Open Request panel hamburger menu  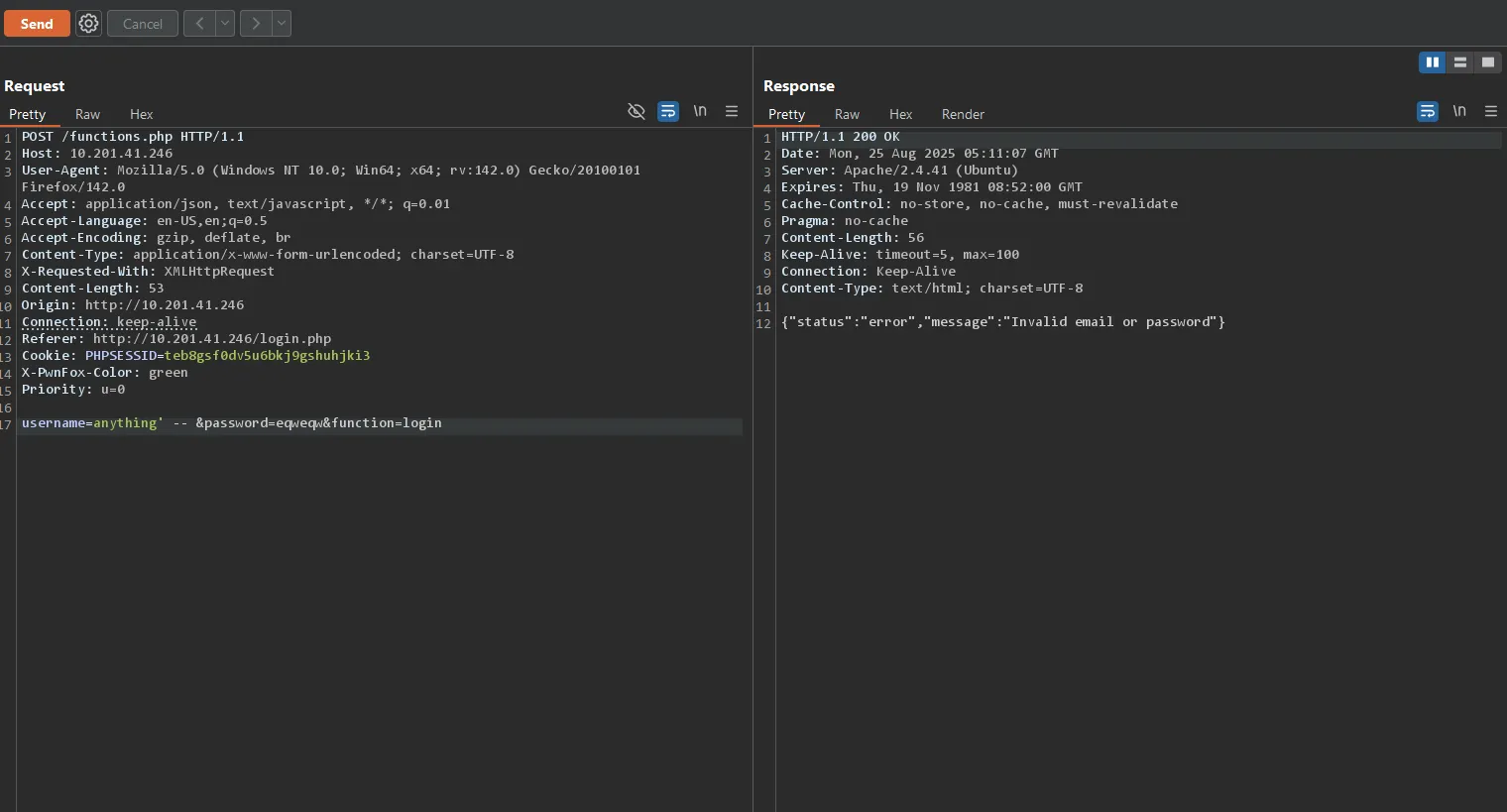(732, 111)
